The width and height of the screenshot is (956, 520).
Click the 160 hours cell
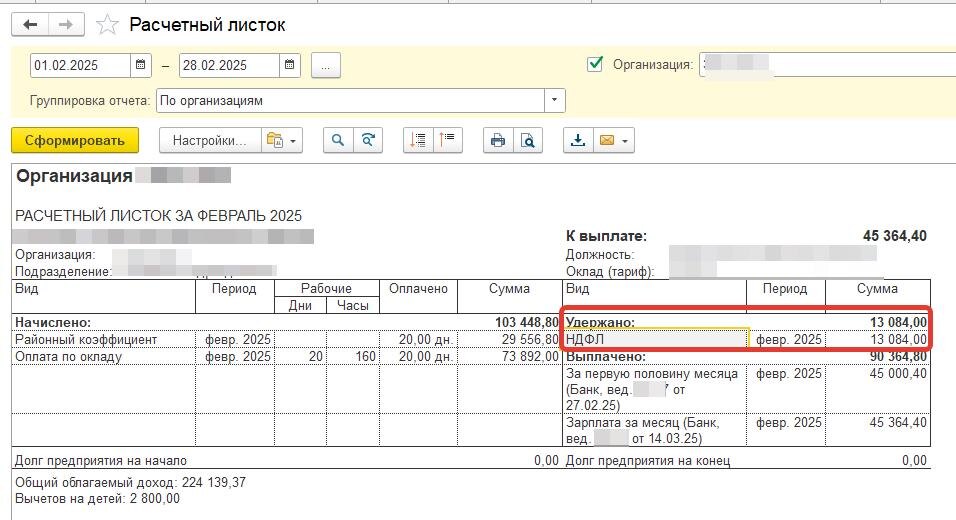(x=353, y=356)
